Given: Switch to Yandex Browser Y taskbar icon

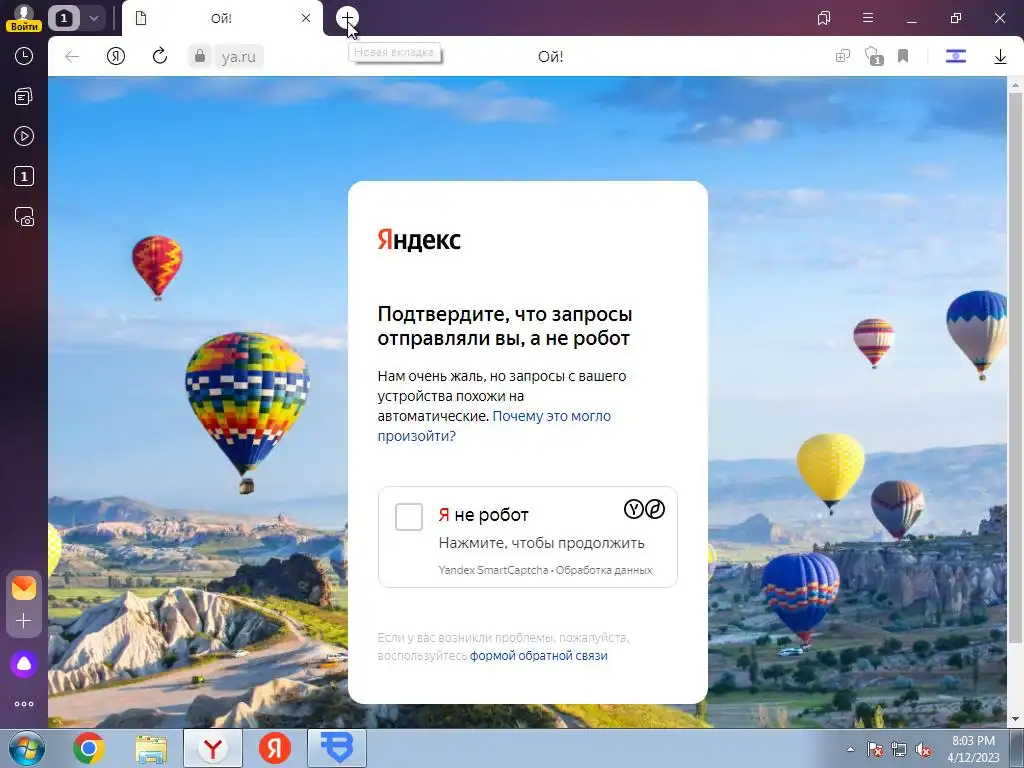Looking at the screenshot, I should (x=212, y=748).
